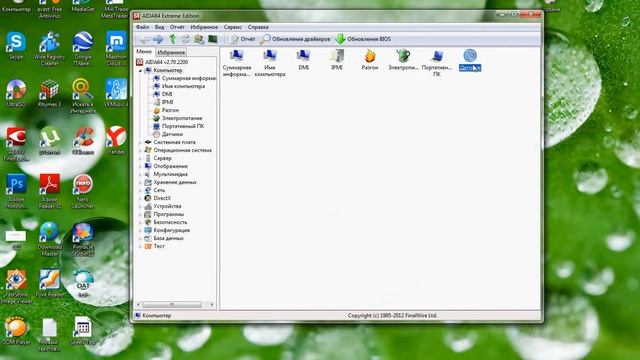This screenshot has width=640, height=360.
Task: Click the green Up arrow toolbar icon
Action: (173, 39)
